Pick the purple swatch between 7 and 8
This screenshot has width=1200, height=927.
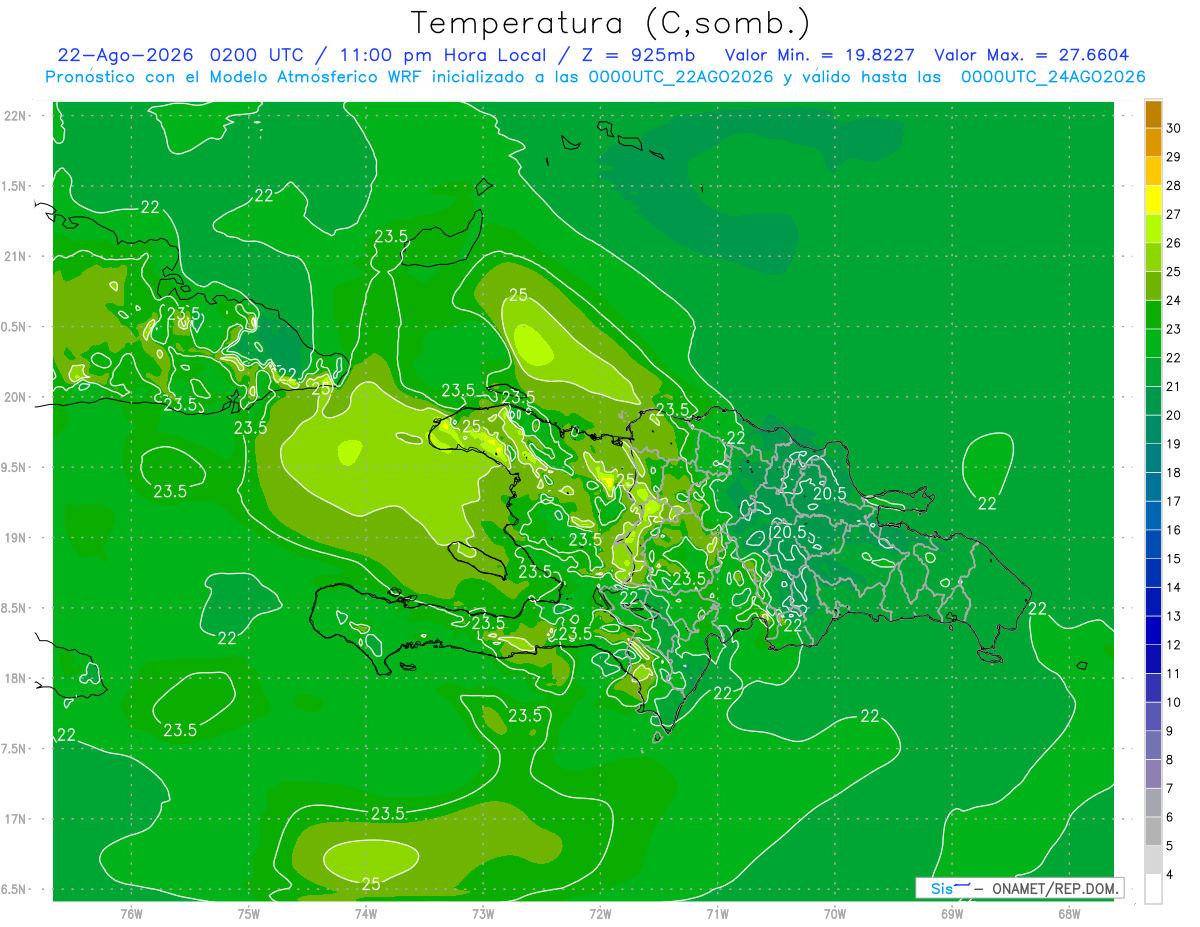tap(1153, 774)
